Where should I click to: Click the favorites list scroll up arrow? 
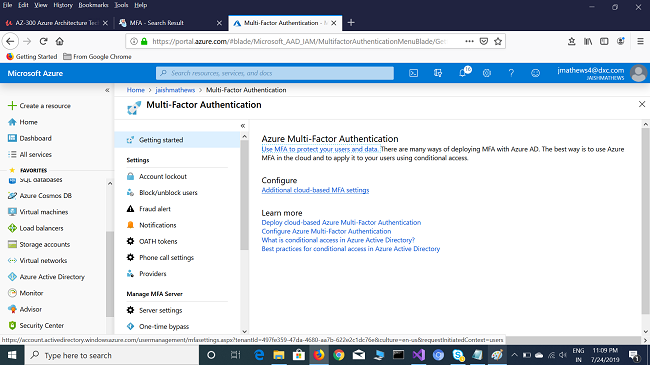coord(110,183)
